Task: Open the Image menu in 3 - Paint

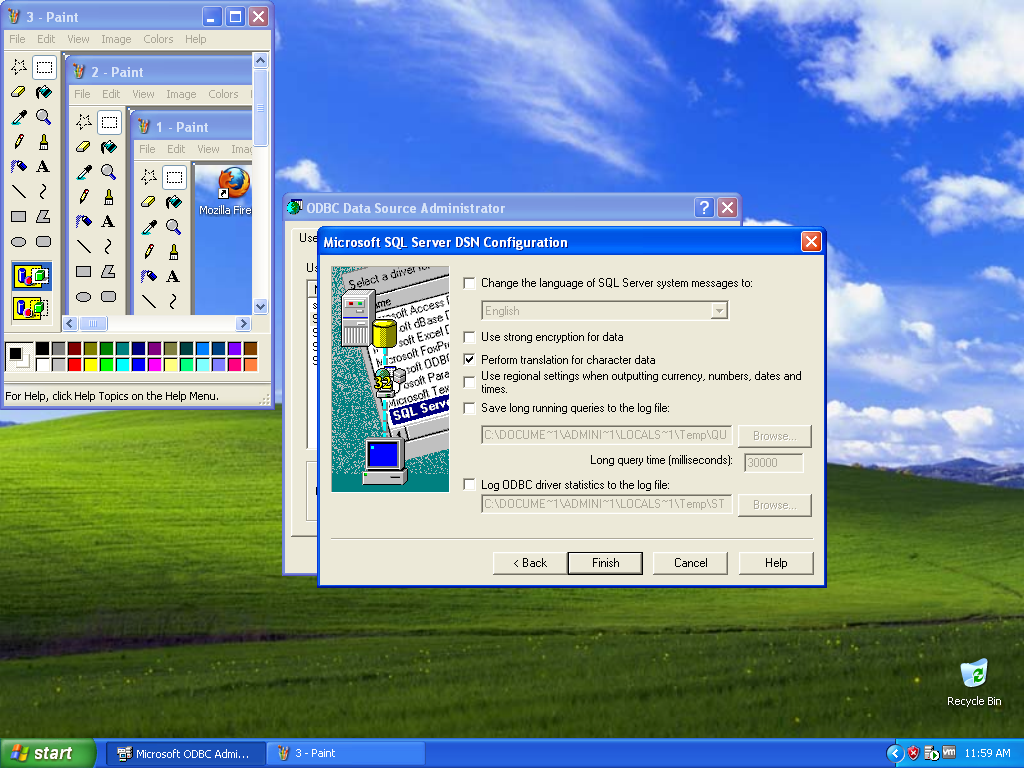Action: (116, 39)
